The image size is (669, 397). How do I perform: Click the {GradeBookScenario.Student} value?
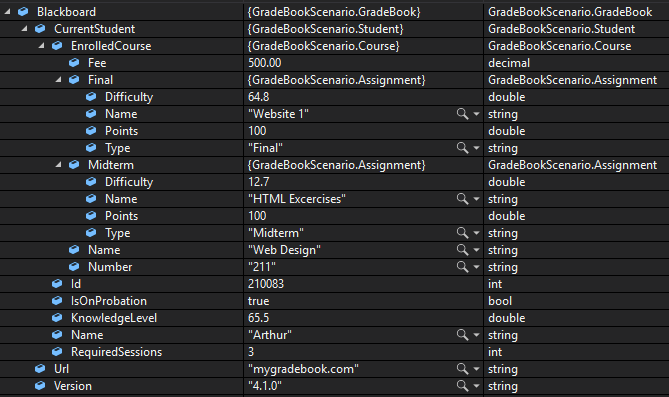tap(326, 29)
